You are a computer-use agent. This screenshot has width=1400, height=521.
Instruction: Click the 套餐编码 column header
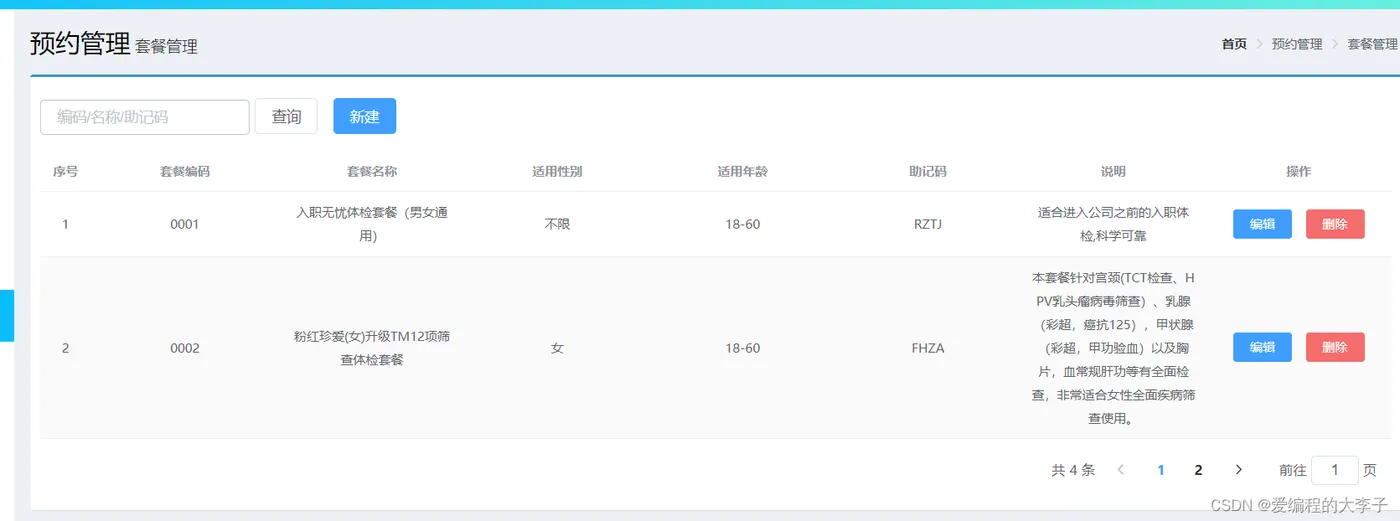(x=185, y=171)
